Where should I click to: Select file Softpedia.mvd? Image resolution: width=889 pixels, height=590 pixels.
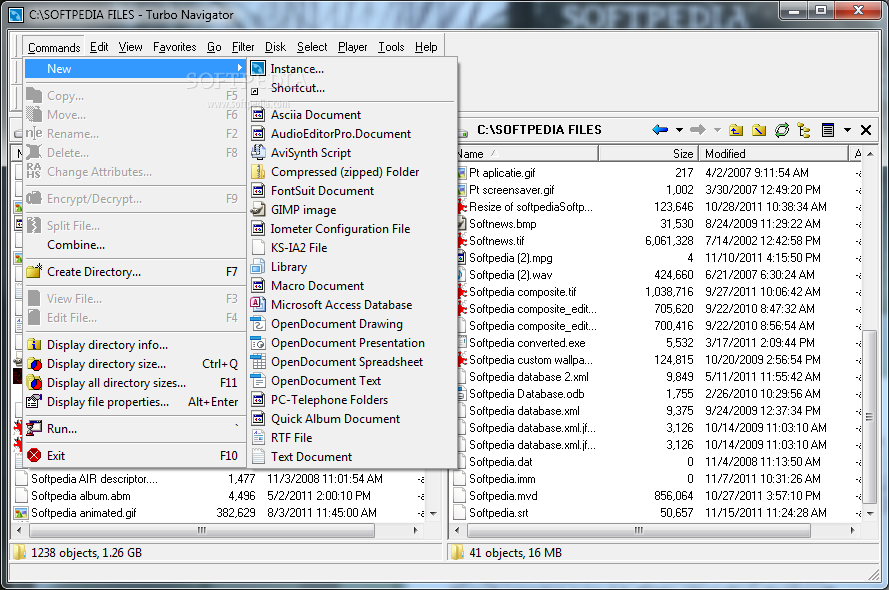tap(503, 496)
